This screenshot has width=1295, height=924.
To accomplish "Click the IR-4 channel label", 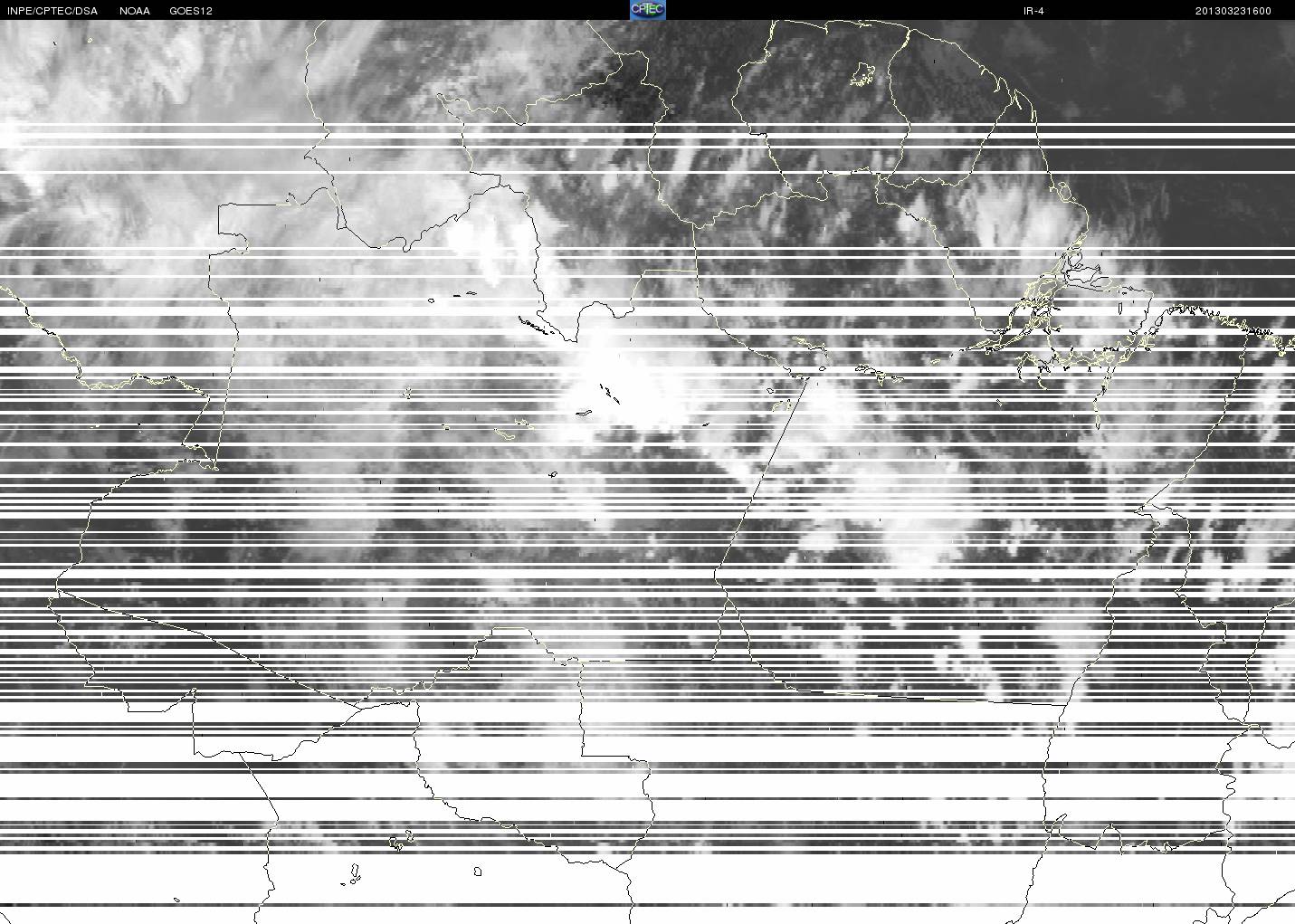I will [x=1033, y=11].
